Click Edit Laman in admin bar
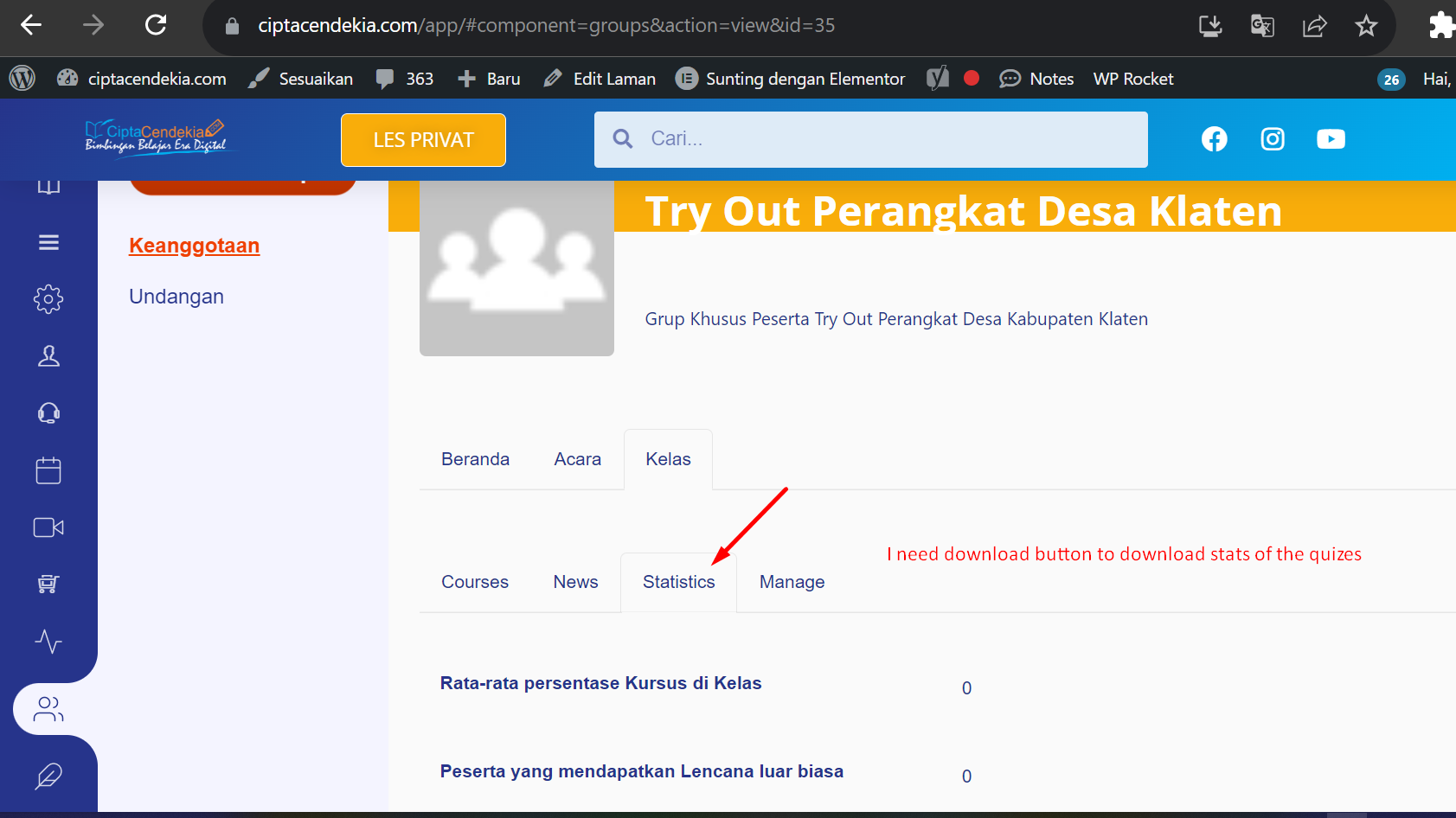This screenshot has width=1456, height=818. (x=600, y=79)
